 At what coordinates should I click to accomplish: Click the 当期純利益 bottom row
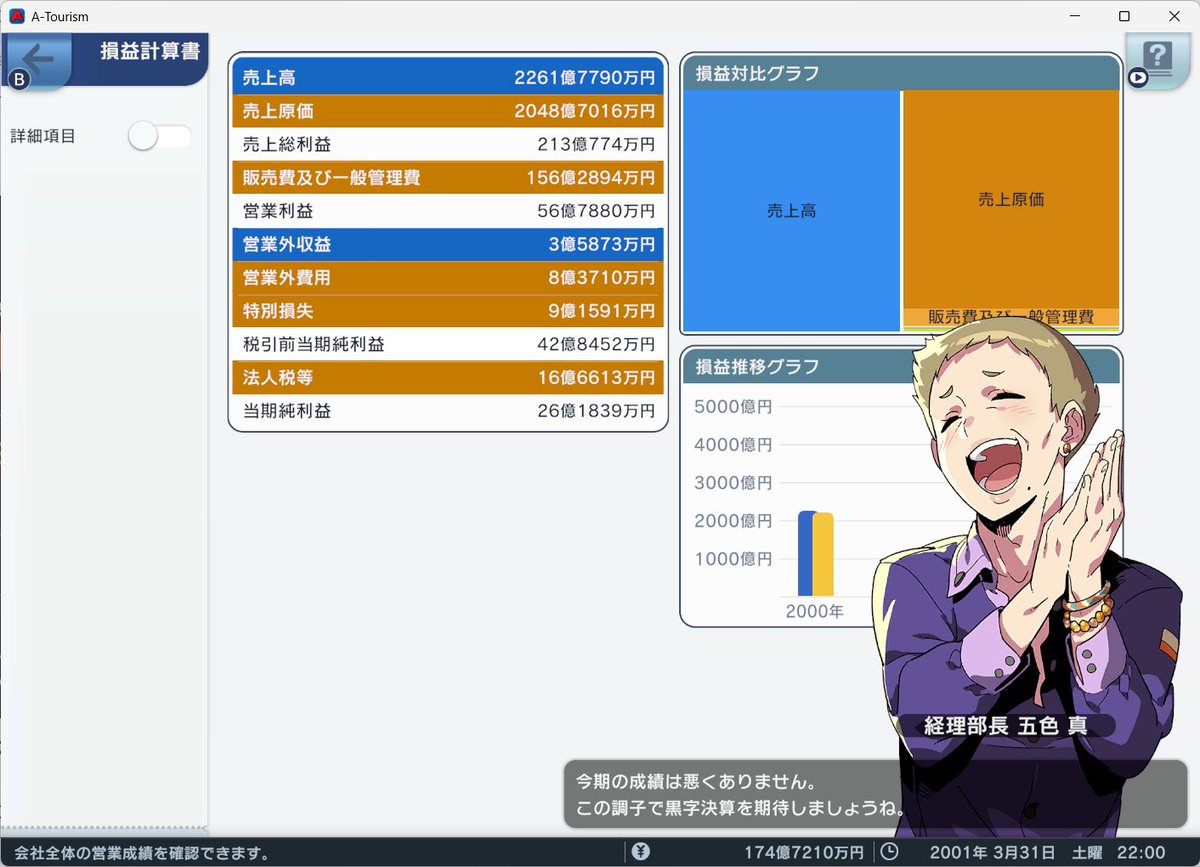click(x=447, y=411)
